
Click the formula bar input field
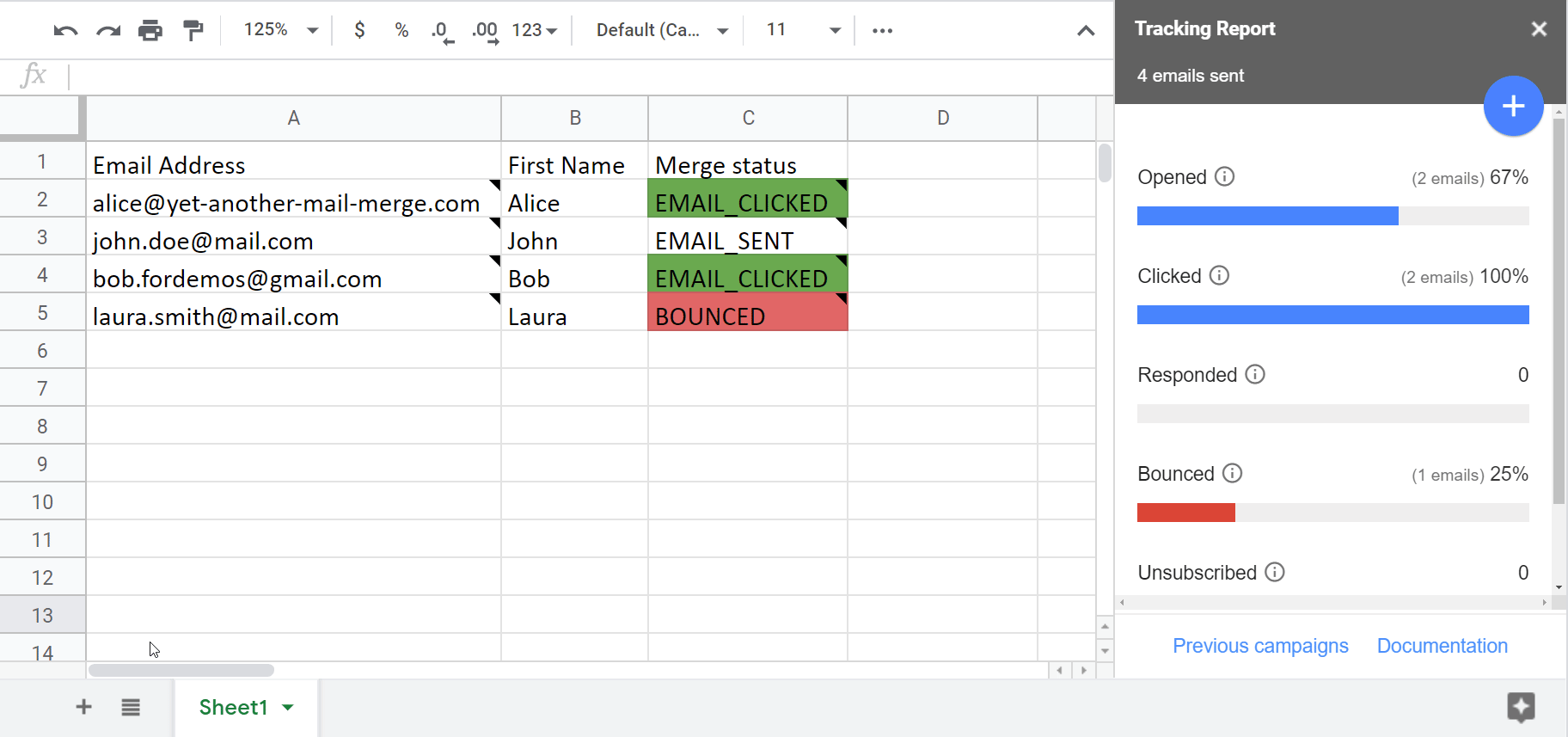tap(585, 76)
